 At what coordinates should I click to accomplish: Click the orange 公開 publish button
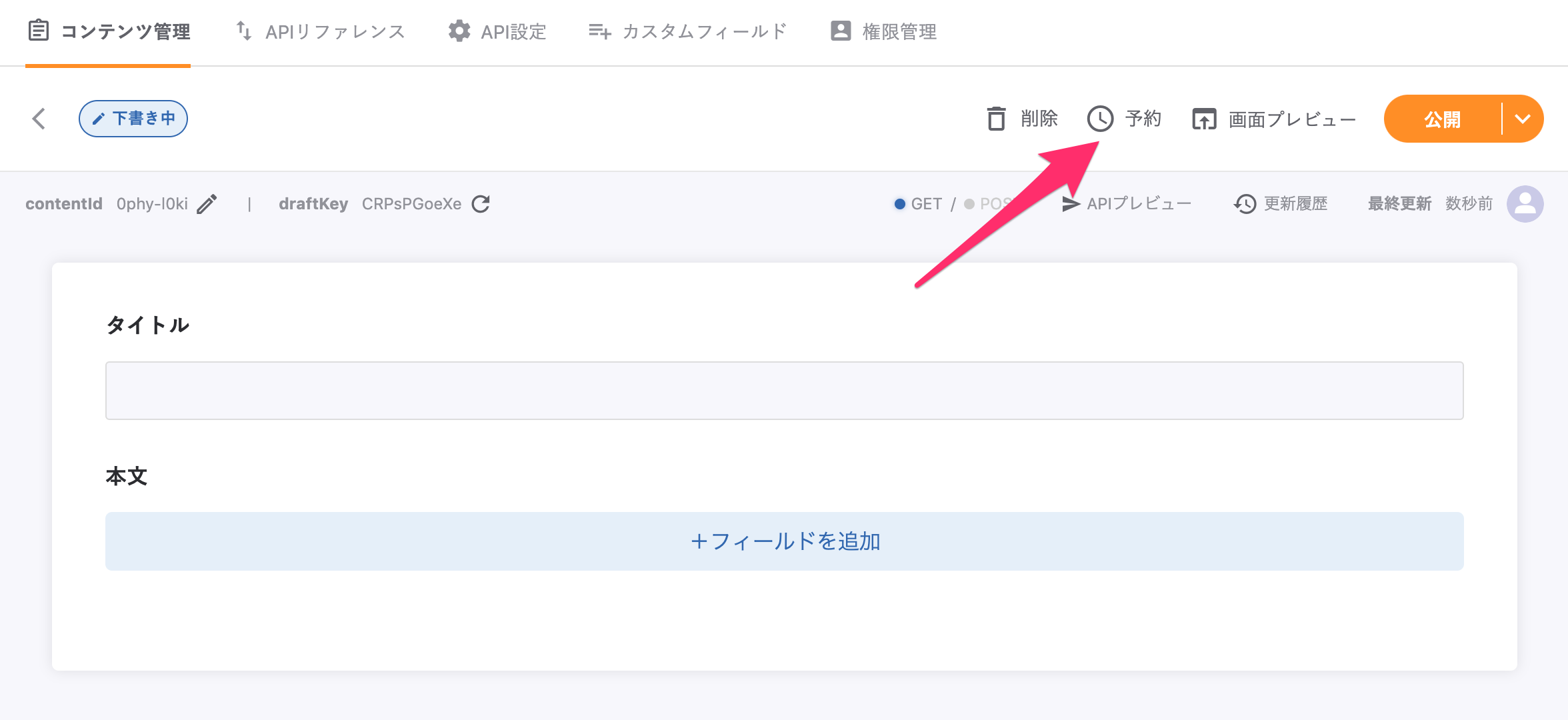(1442, 119)
